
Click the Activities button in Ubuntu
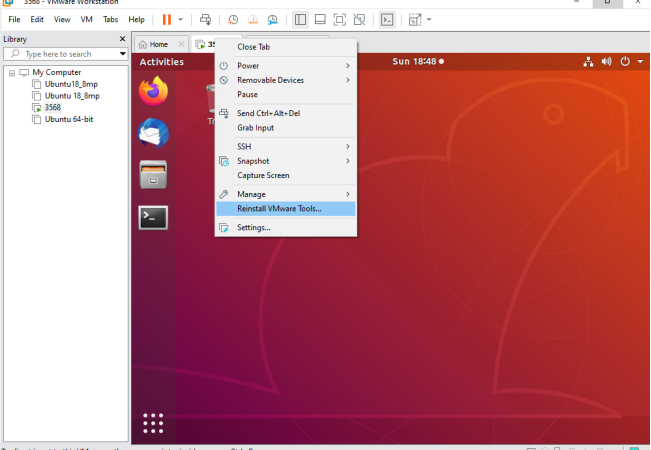[x=161, y=62]
